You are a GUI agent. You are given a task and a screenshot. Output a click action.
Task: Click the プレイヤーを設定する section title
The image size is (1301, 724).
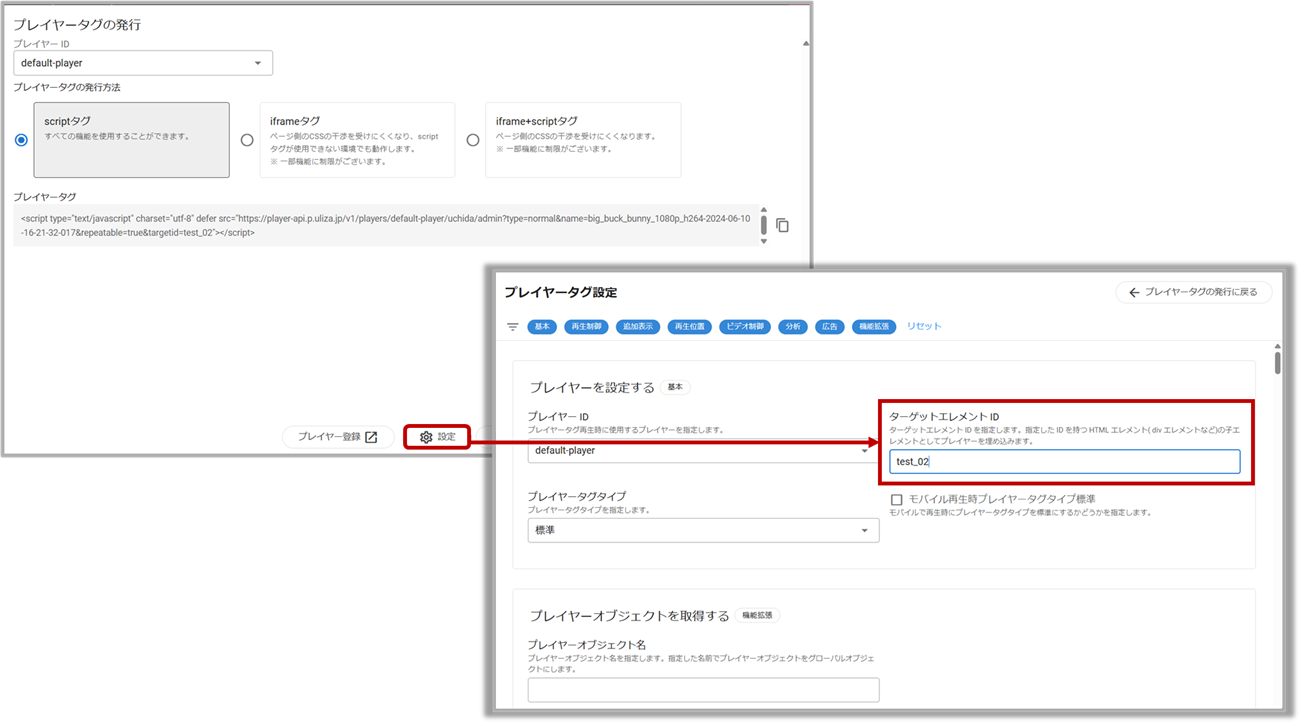592,387
